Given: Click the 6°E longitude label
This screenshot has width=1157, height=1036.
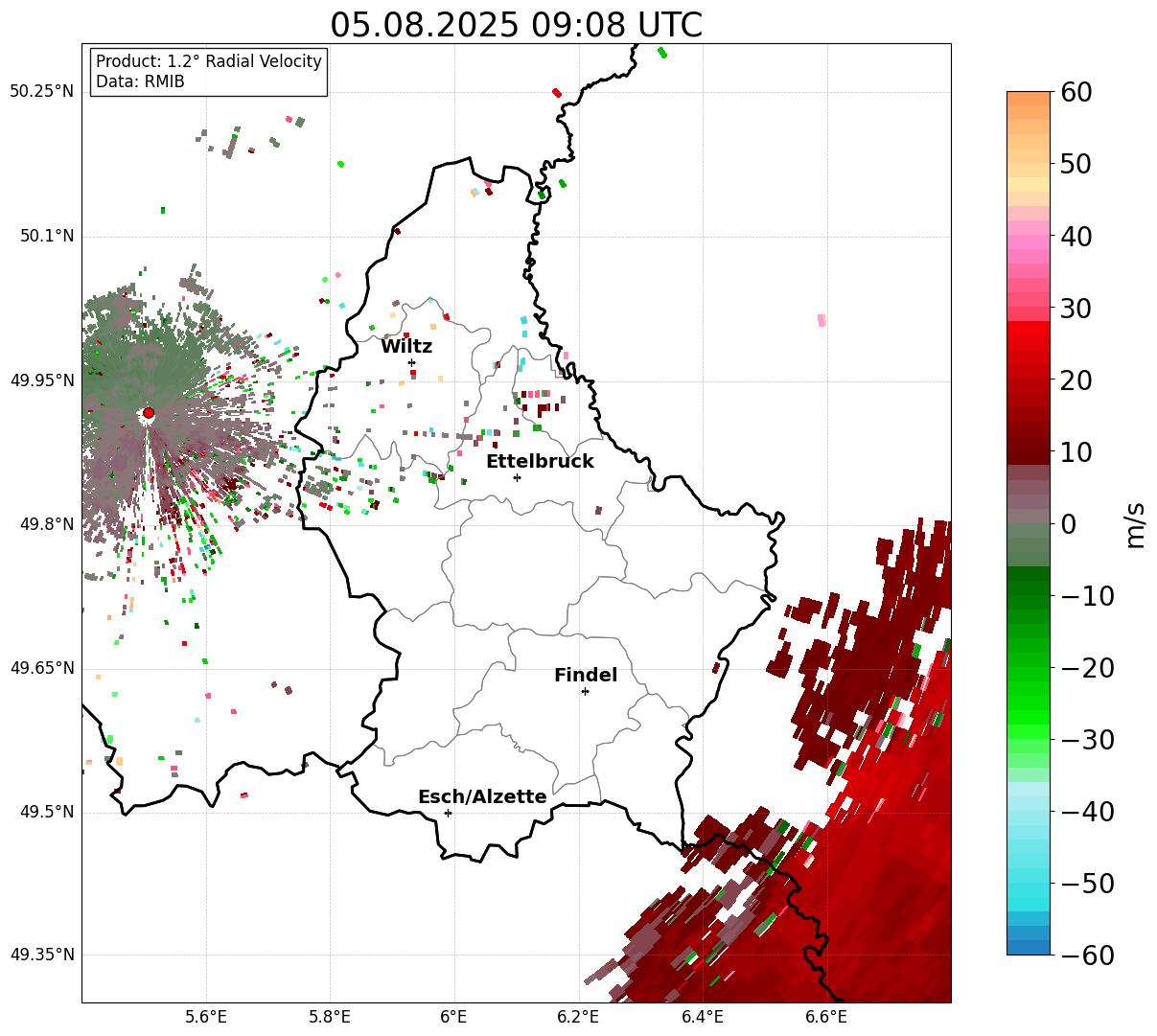Looking at the screenshot, I should click(454, 1018).
